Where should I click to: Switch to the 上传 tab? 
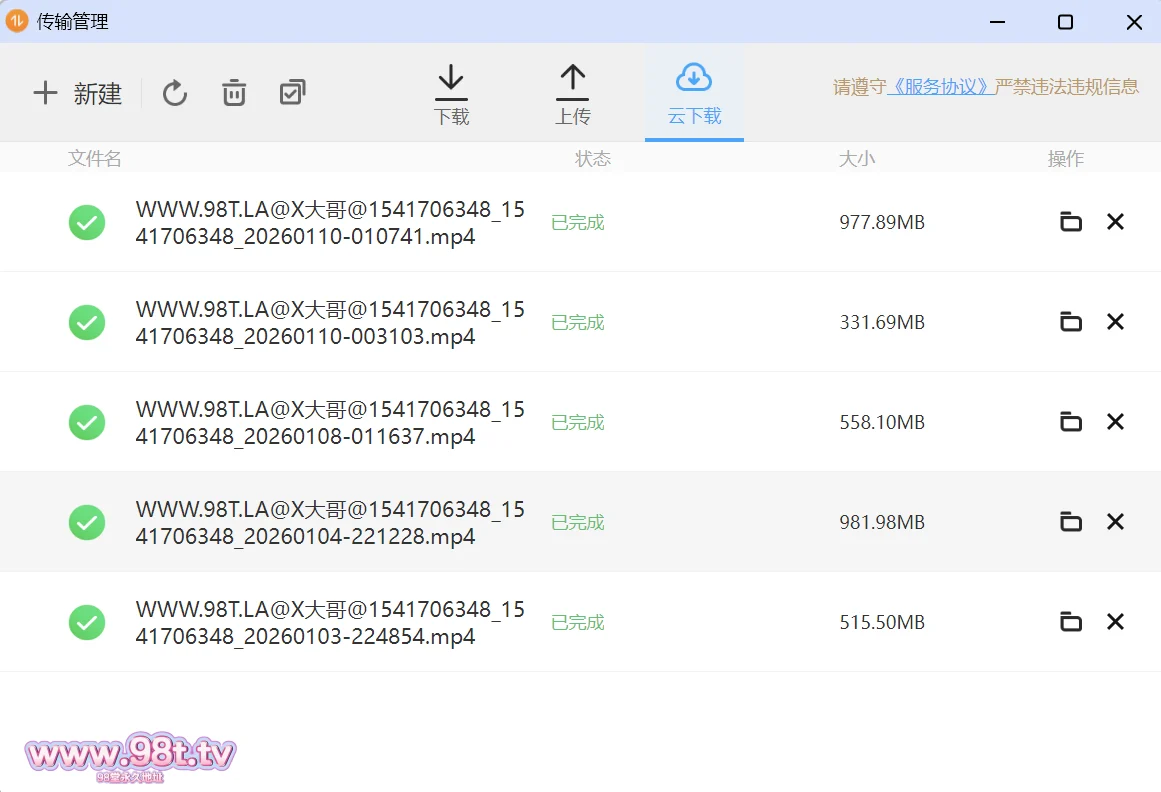click(572, 96)
